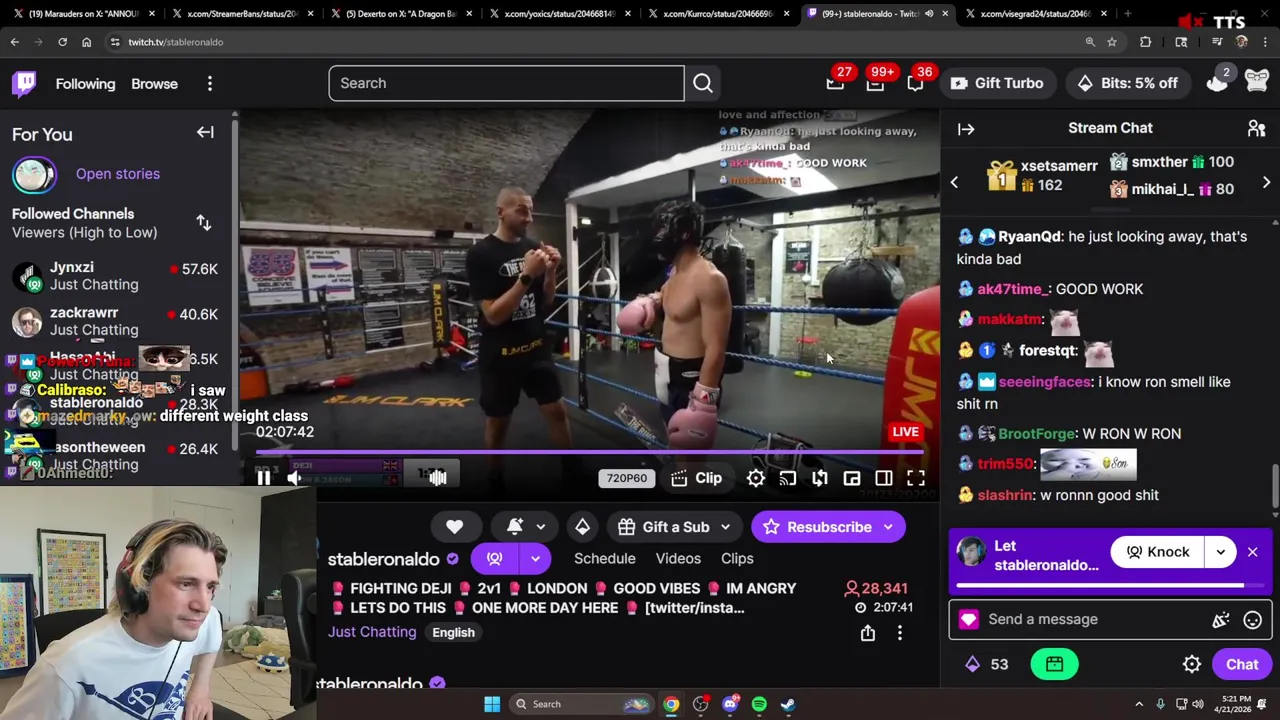This screenshot has height=720, width=1280.
Task: Open the chat community users icon
Action: [1256, 128]
